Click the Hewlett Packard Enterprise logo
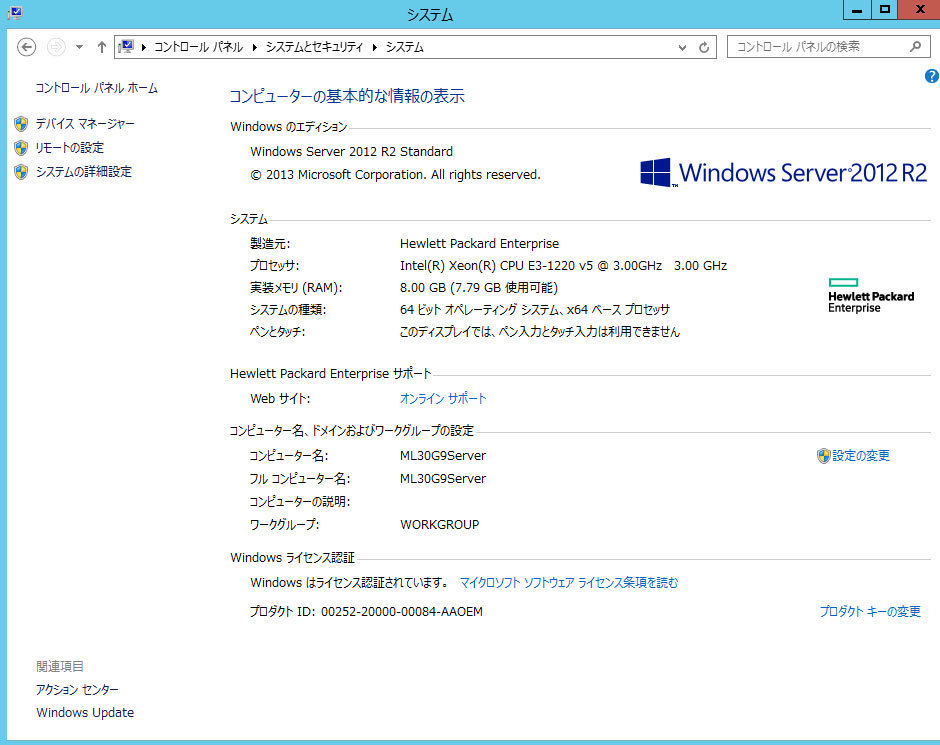The image size is (940, 745). click(871, 295)
